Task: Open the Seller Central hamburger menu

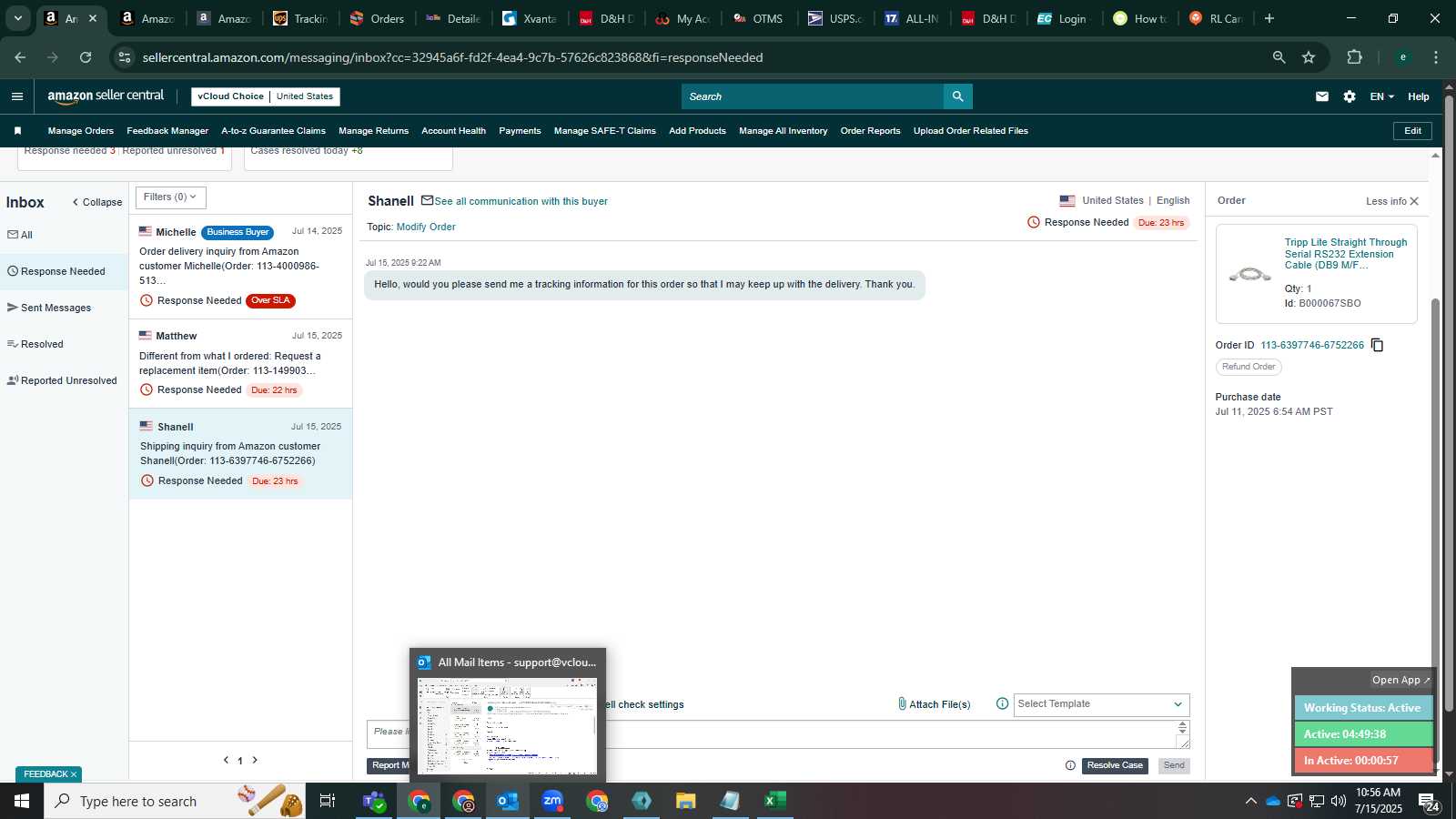Action: [x=17, y=96]
